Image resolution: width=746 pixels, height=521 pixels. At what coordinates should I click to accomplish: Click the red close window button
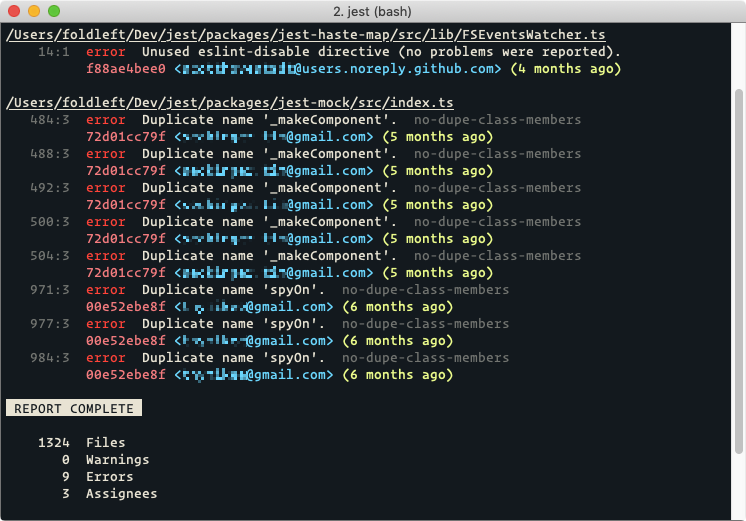click(x=14, y=11)
